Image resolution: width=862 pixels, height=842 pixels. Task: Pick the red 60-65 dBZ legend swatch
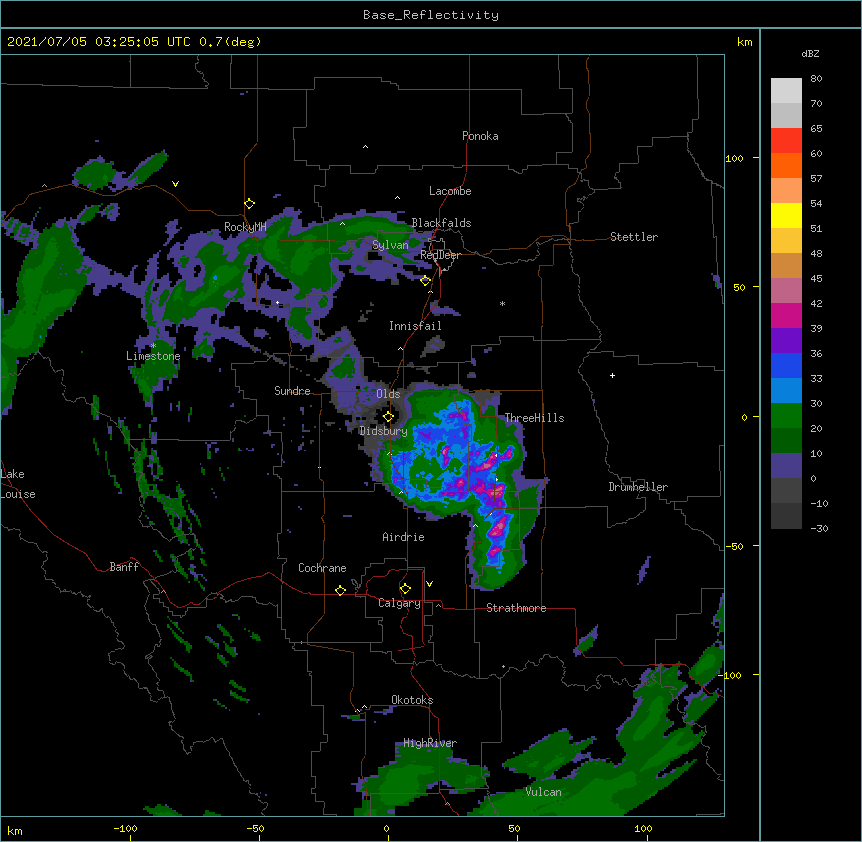click(x=786, y=141)
